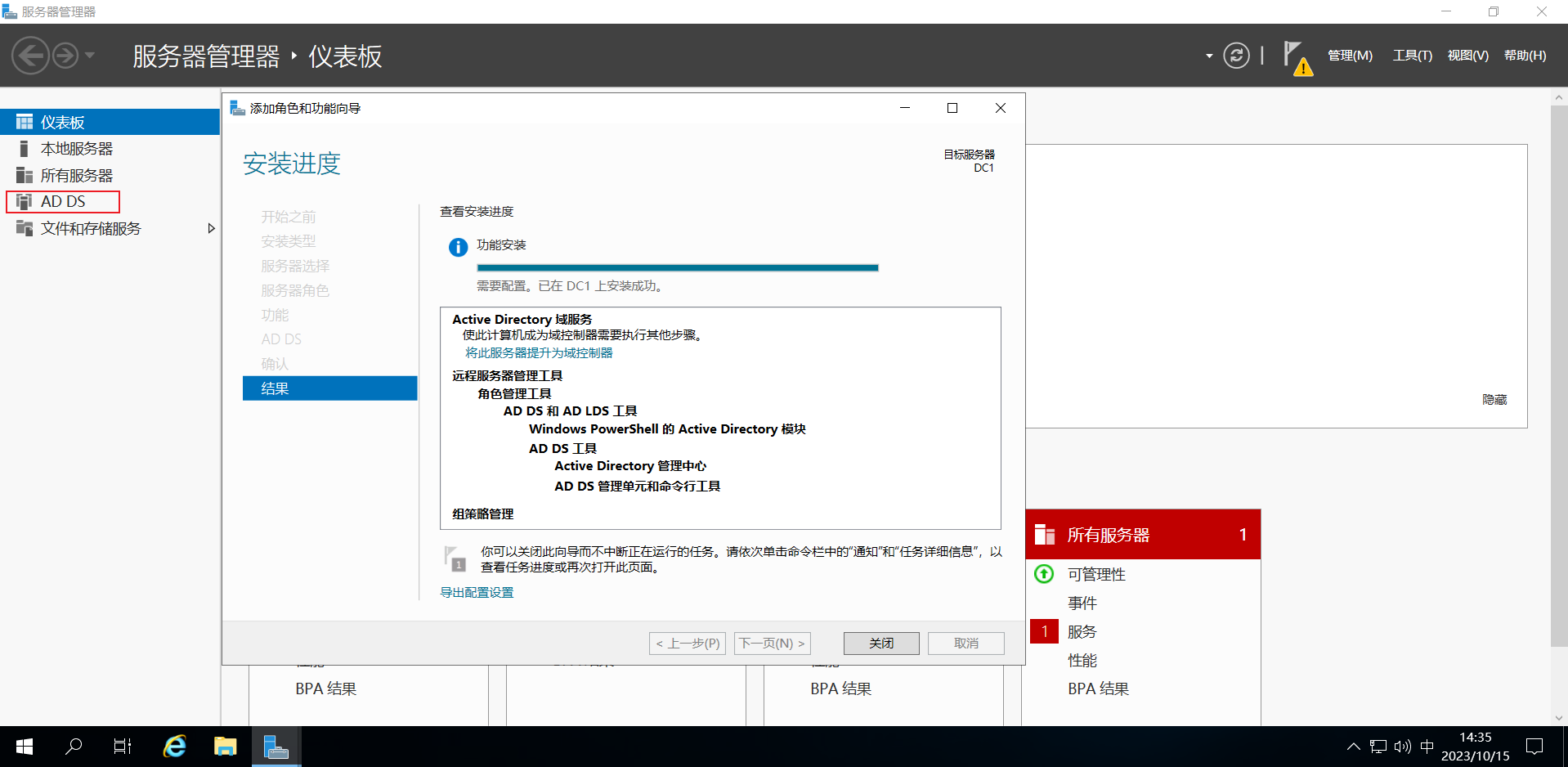
Task: Click the wizard title bar icon
Action: [x=238, y=108]
